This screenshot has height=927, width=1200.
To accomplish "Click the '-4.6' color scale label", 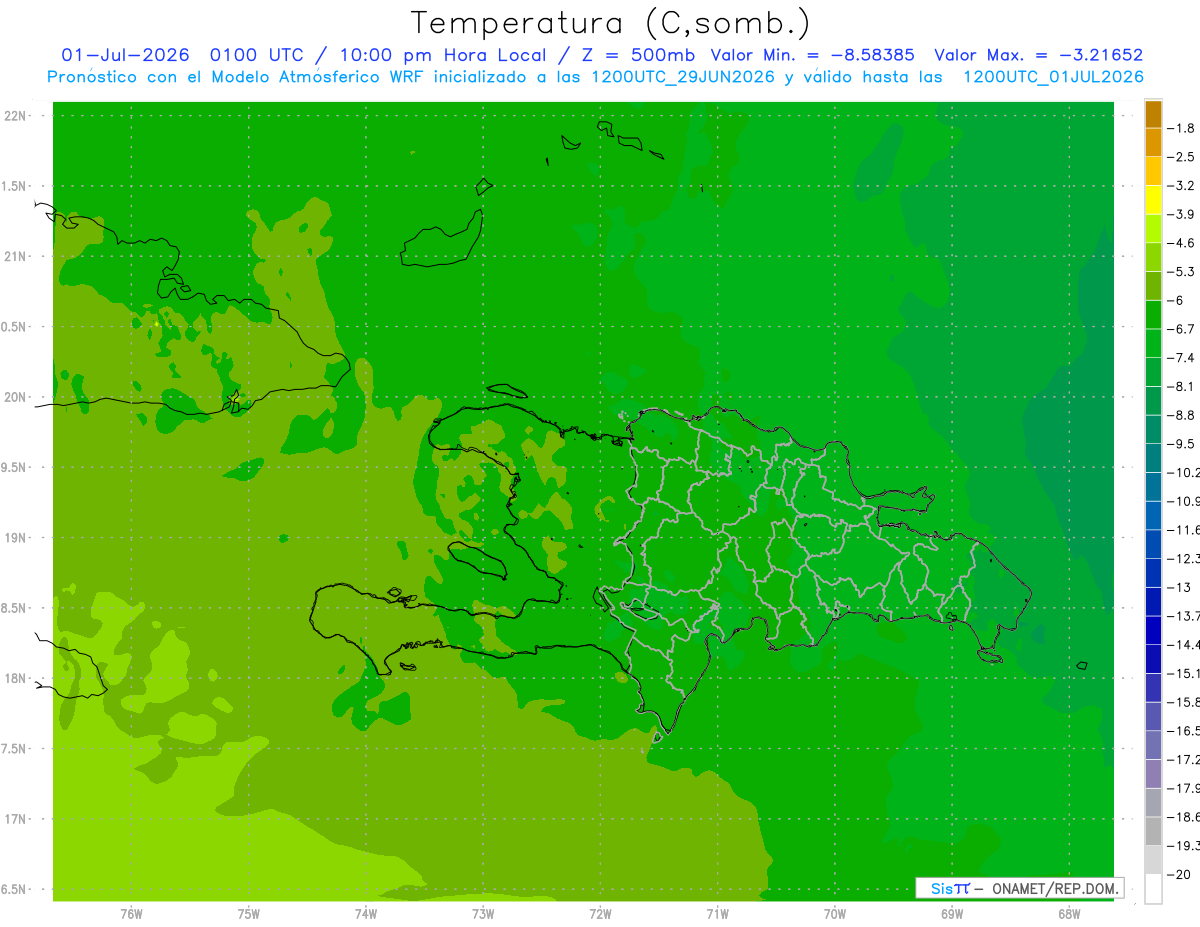I will point(1182,243).
